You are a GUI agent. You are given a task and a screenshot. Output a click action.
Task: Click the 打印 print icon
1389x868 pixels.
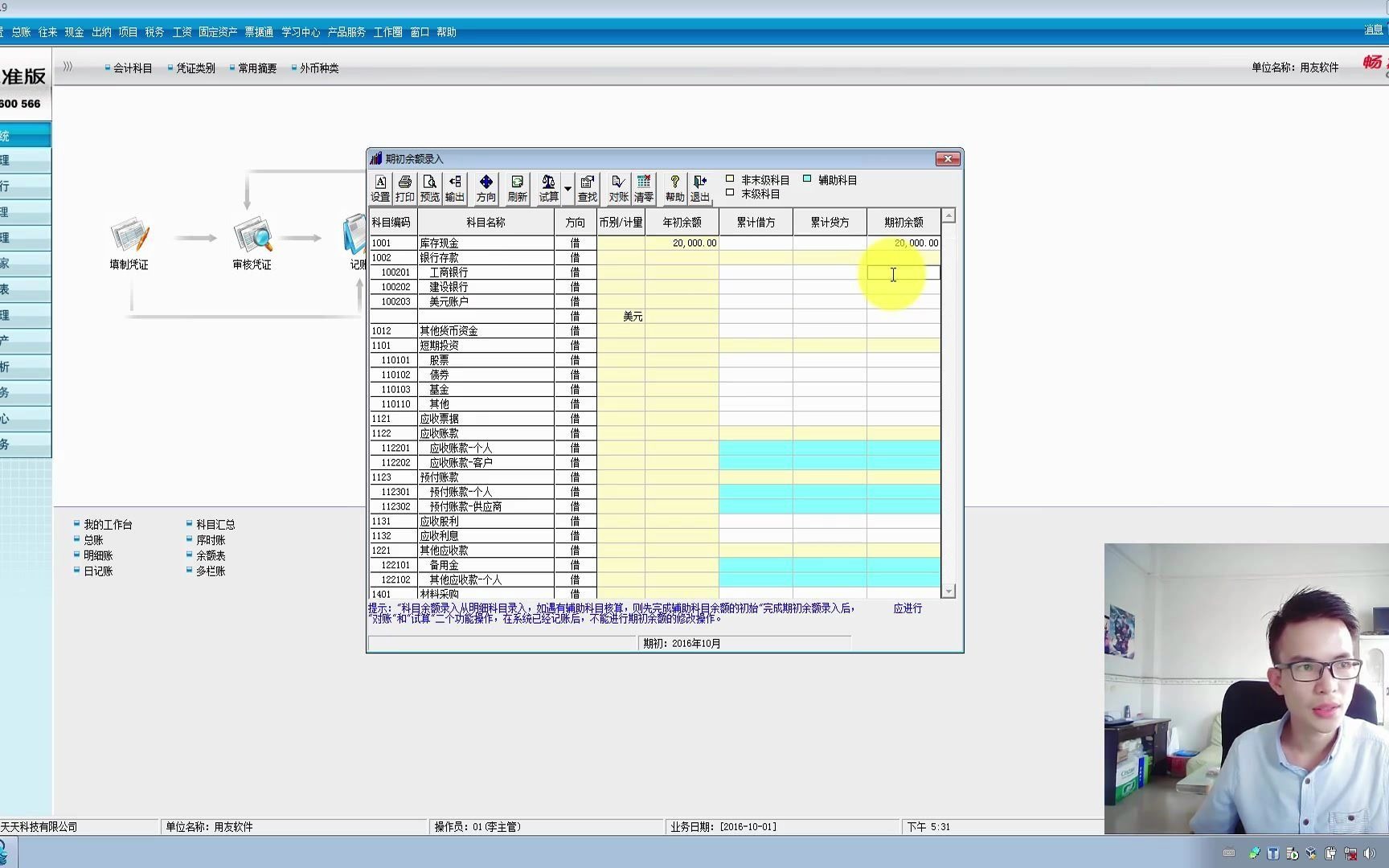(x=405, y=189)
